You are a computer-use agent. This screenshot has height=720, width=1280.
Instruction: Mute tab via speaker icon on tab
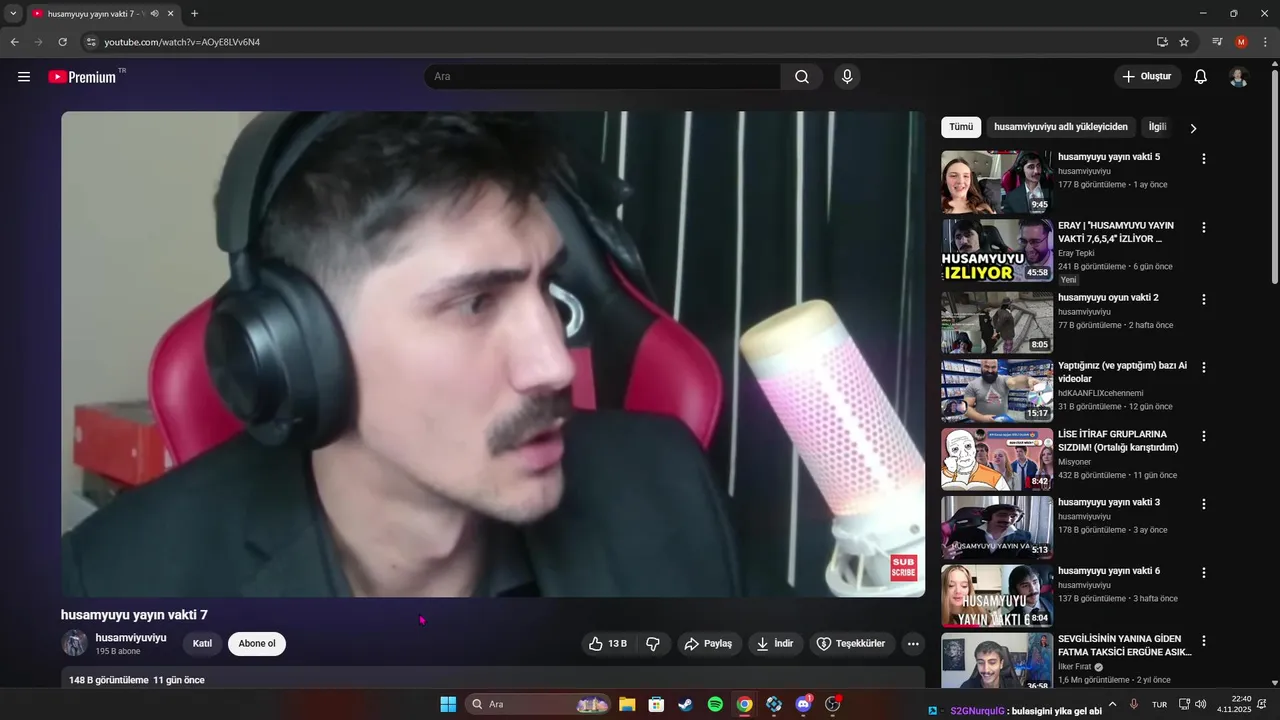point(154,14)
